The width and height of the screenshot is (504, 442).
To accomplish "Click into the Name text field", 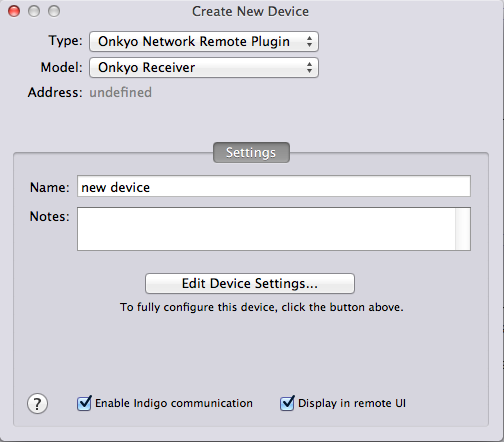I will [x=274, y=186].
